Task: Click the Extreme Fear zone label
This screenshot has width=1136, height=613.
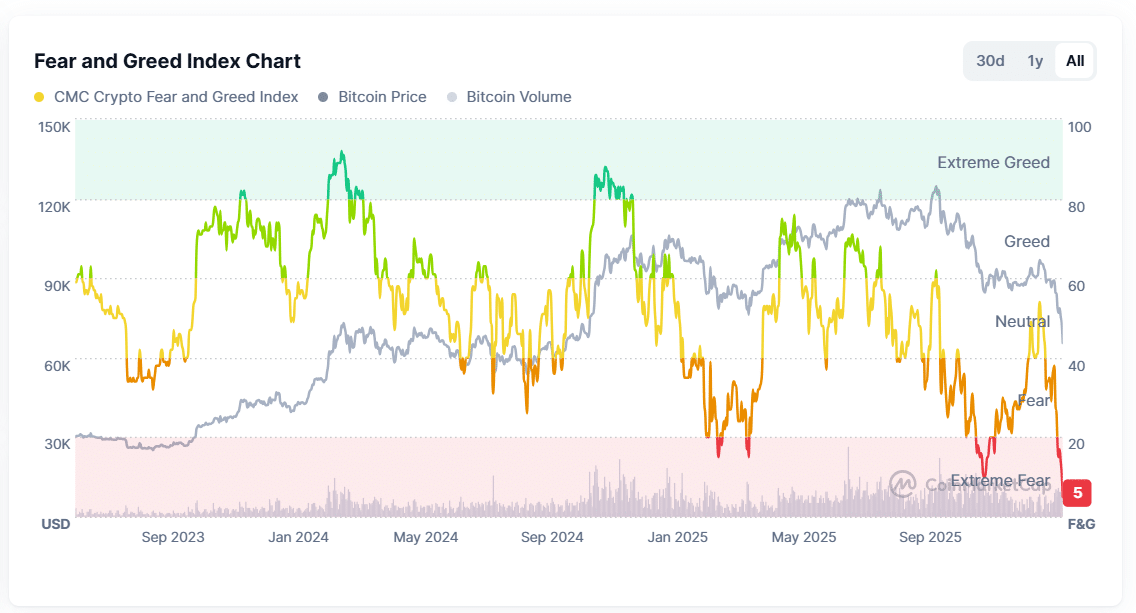Action: tap(1000, 480)
